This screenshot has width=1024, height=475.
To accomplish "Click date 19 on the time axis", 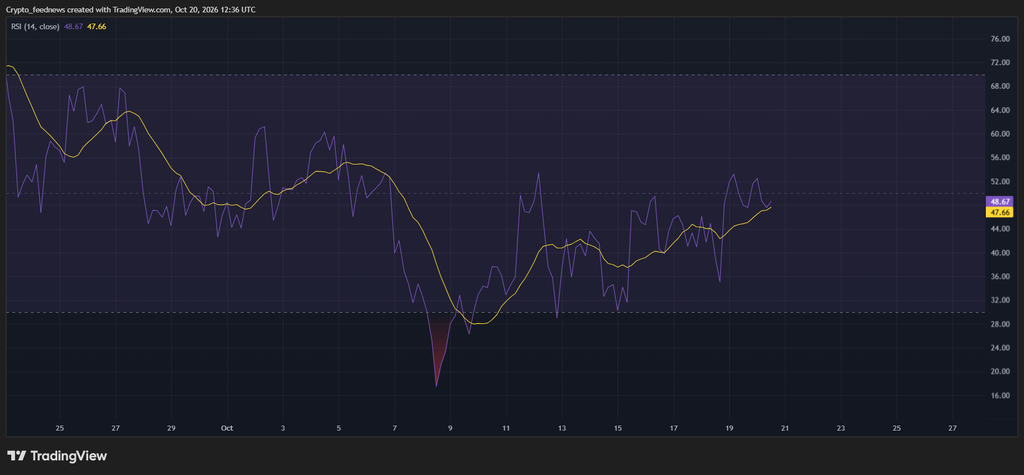I will click(x=729, y=429).
